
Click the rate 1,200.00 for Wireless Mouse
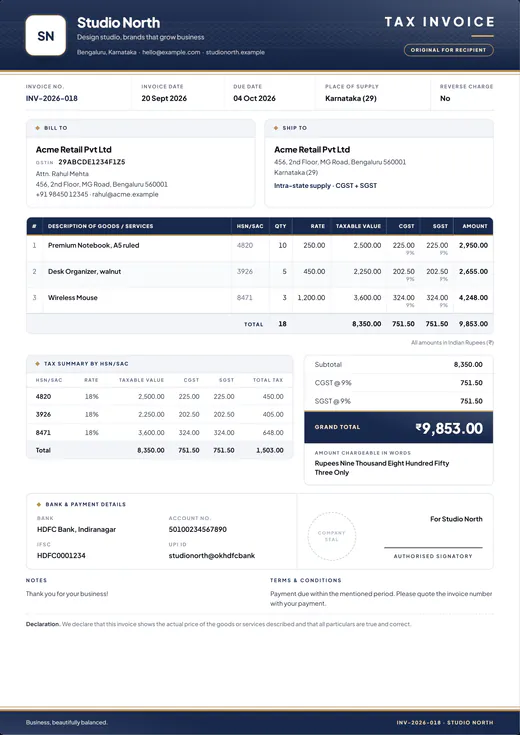311,298
